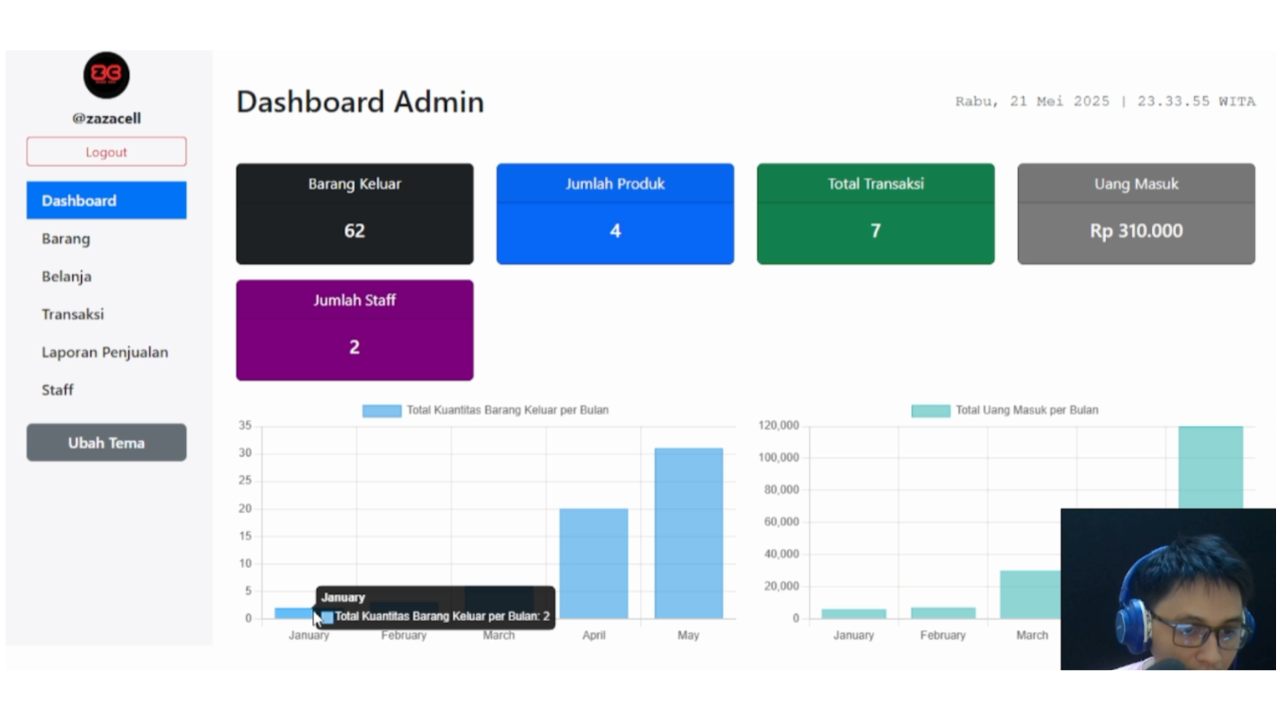Click the May bar in left chart

[688, 530]
